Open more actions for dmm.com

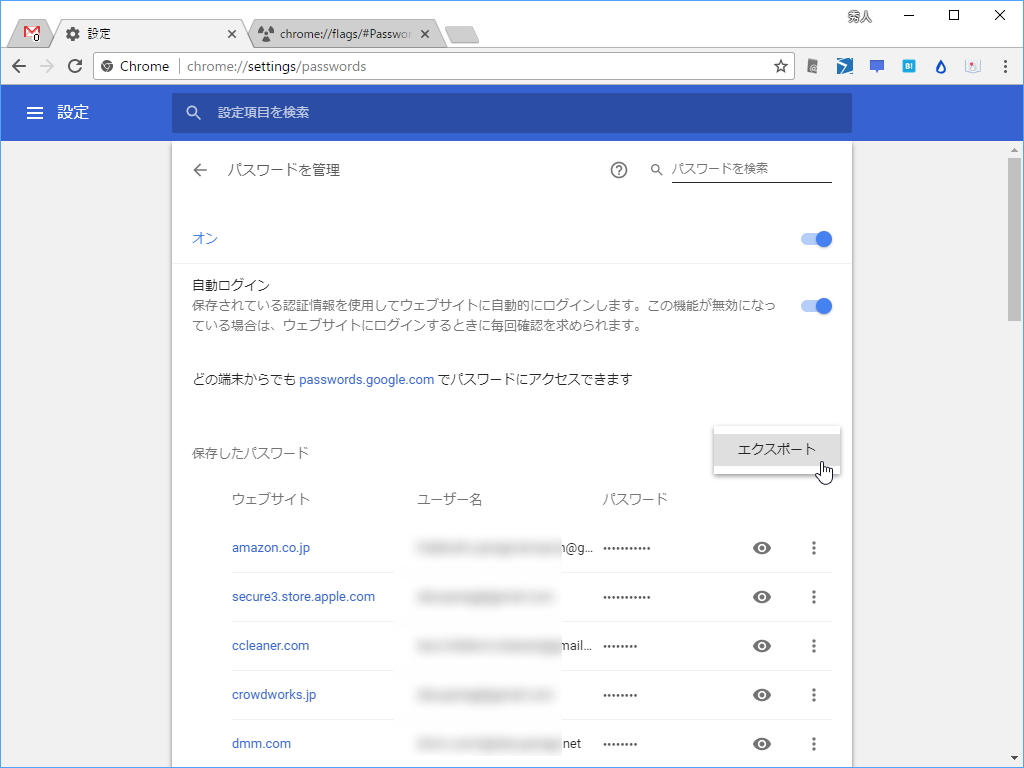814,744
